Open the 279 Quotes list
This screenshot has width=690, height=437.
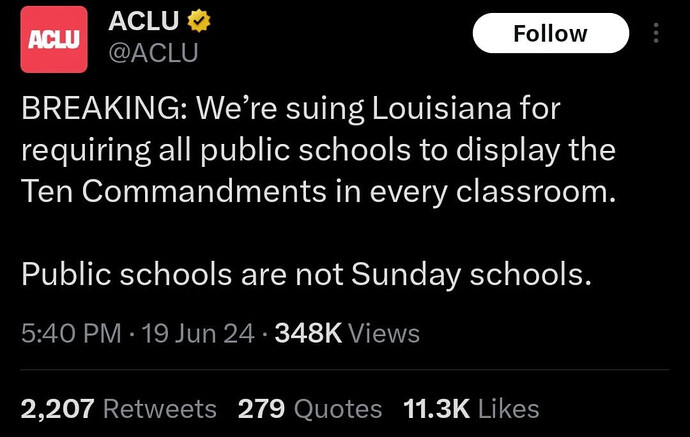310,408
